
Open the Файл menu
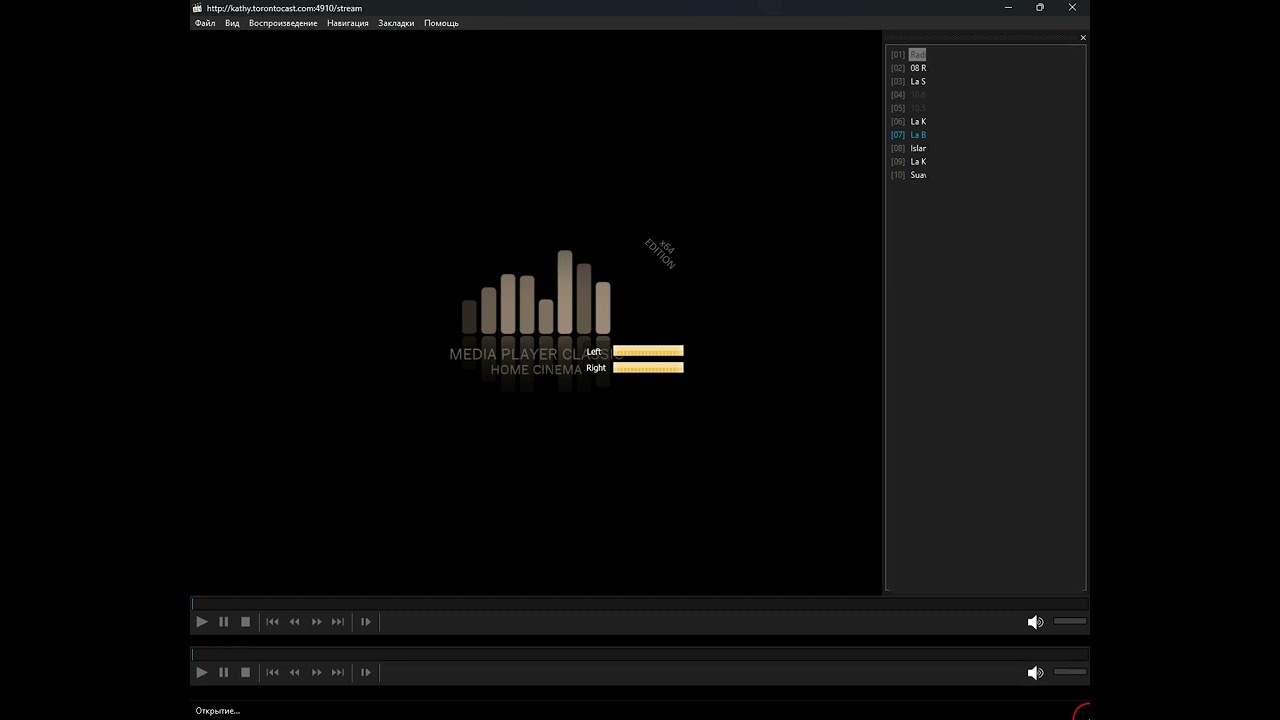click(205, 23)
